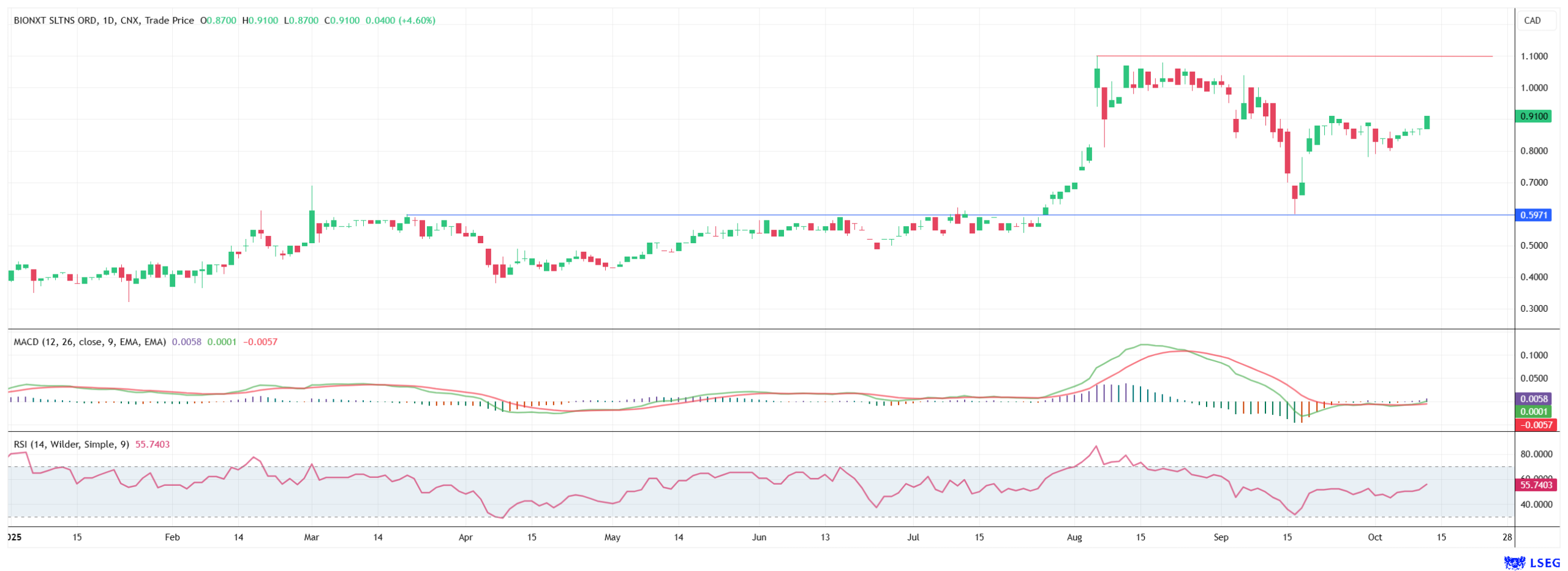Open the CAD currency selector
This screenshot has height=571, width=1568.
(1532, 20)
